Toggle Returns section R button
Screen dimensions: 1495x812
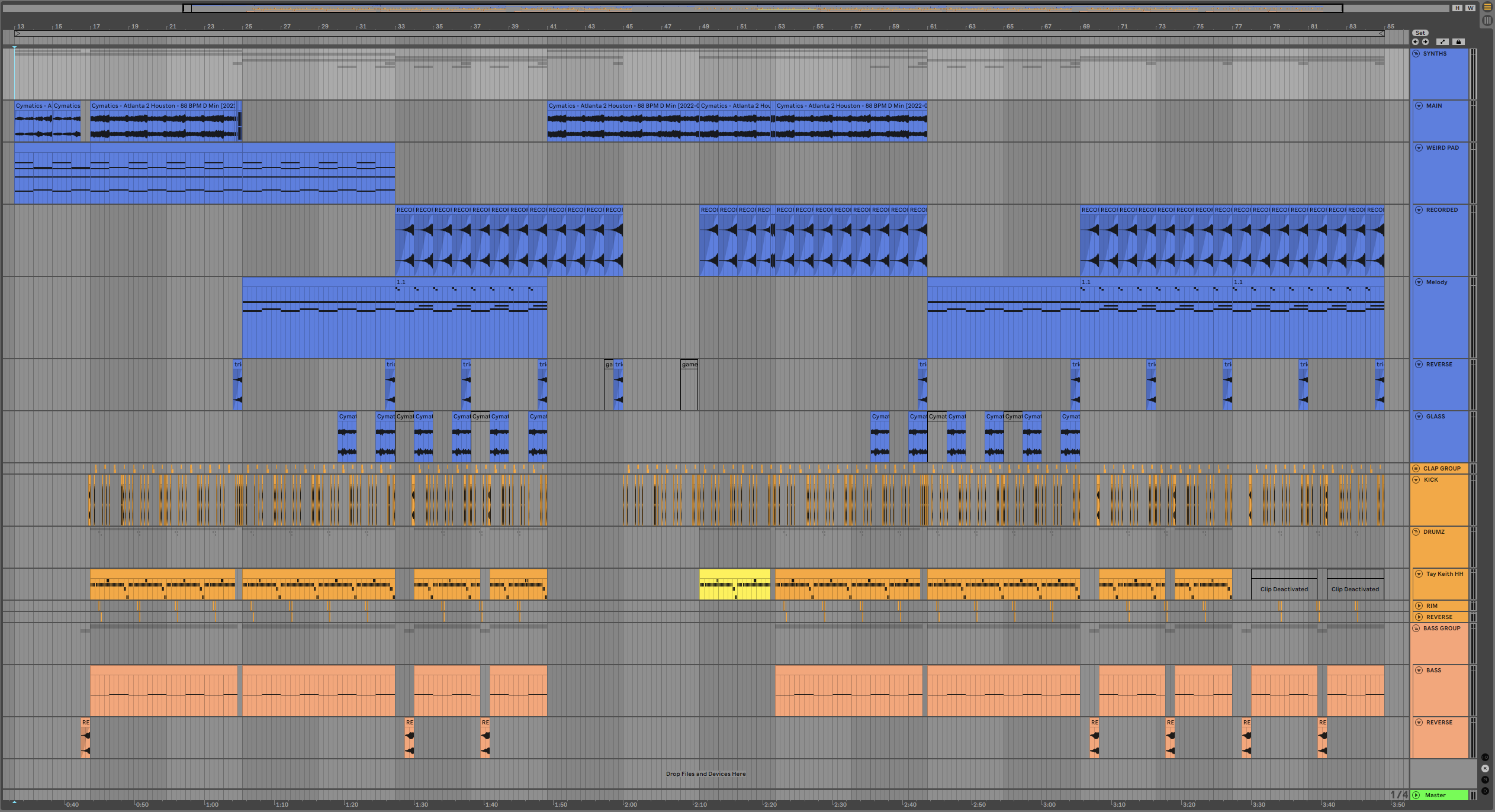(x=1485, y=769)
